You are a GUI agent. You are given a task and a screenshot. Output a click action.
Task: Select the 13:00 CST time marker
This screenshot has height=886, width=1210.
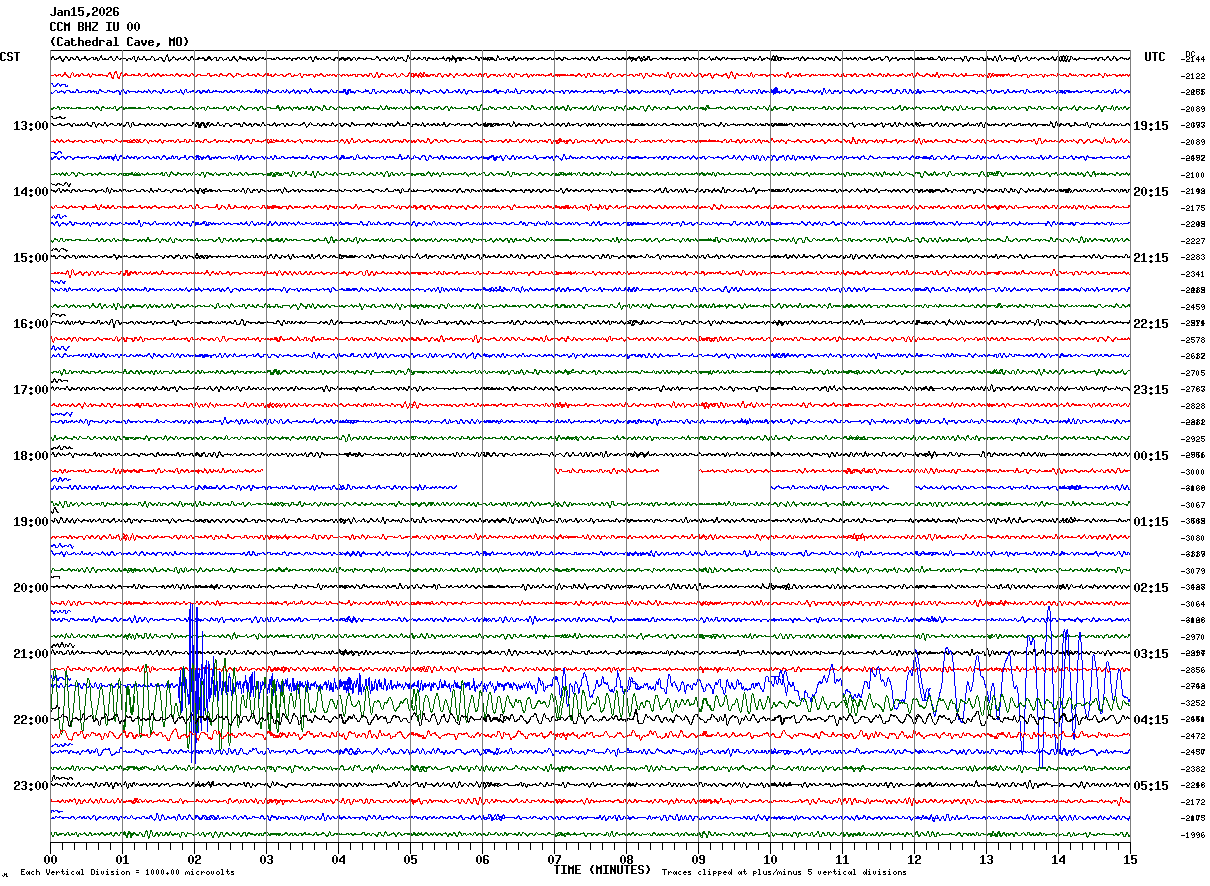(30, 126)
